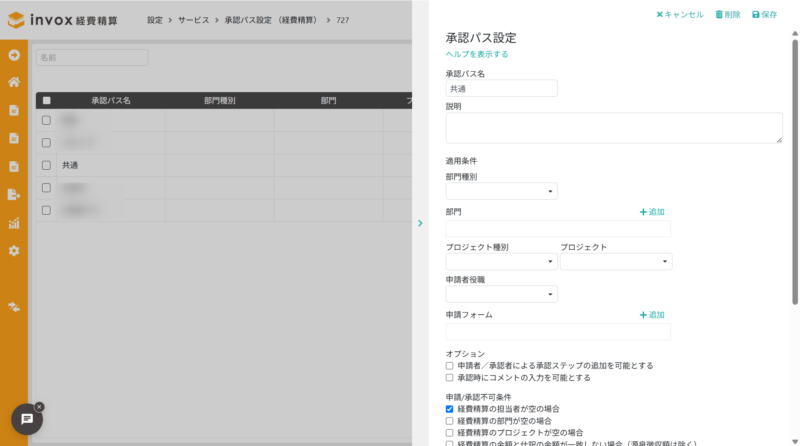Open the settings gear icon in sidebar
Screen dimensions: 800x446
point(14,251)
